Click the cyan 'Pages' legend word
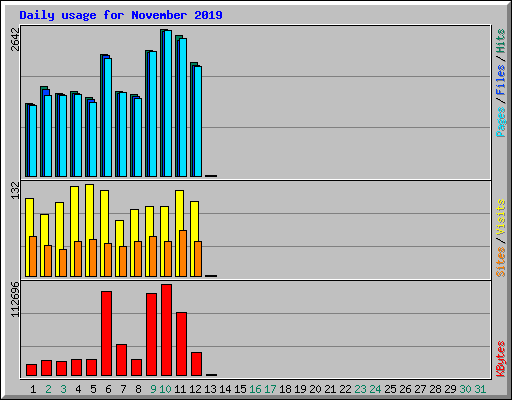This screenshot has width=512, height=400. click(500, 122)
